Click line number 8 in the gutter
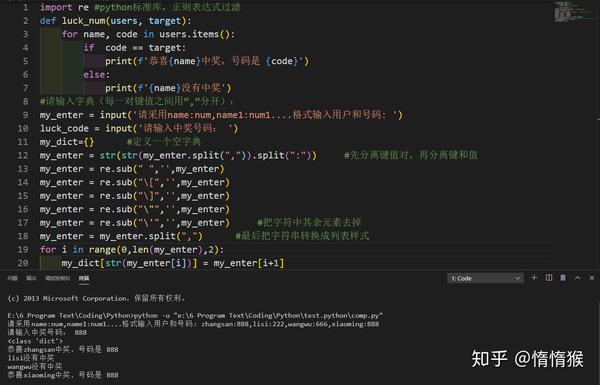This screenshot has height=385, width=600. (x=25, y=101)
